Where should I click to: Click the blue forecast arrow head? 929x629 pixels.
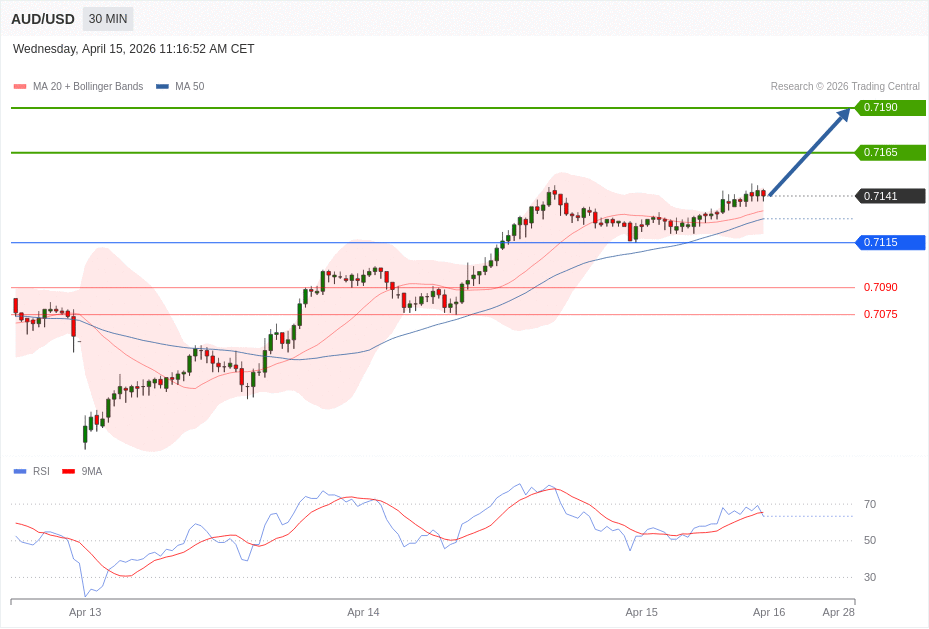(x=843, y=115)
